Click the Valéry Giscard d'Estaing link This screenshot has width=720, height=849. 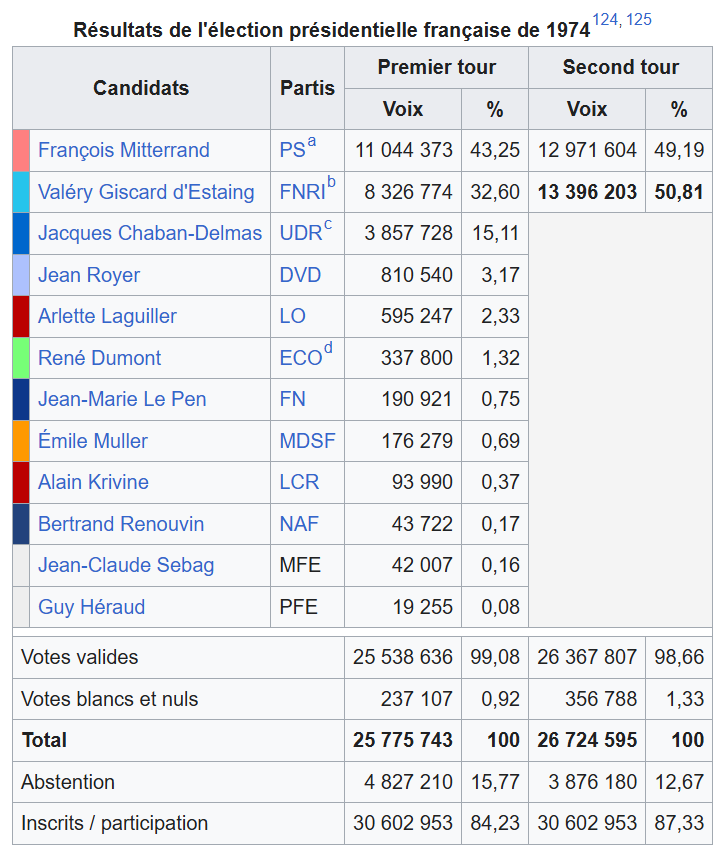point(149,192)
